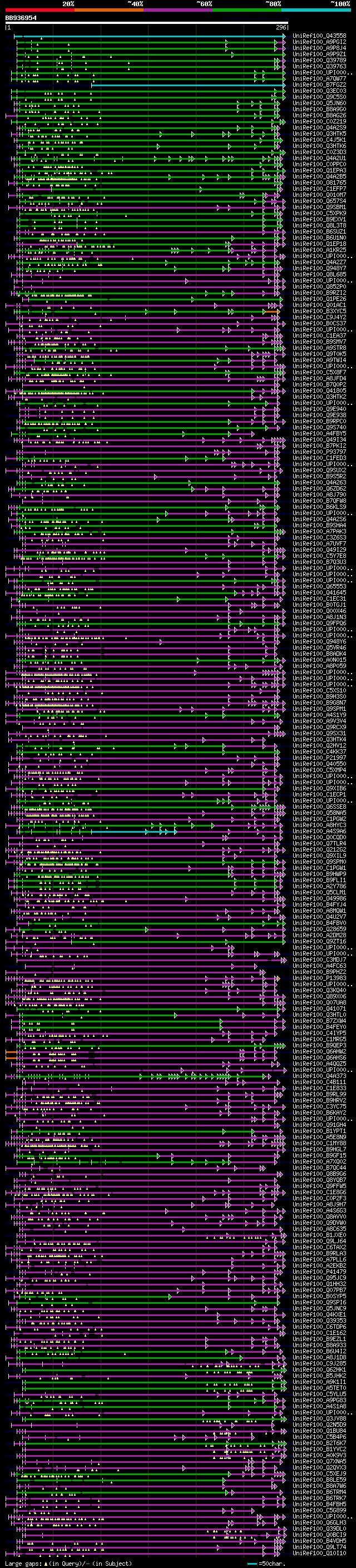The height and width of the screenshot is (1568, 356).
Task: Click the UniRef100_Q3JV88 label
Action: point(319,1419)
